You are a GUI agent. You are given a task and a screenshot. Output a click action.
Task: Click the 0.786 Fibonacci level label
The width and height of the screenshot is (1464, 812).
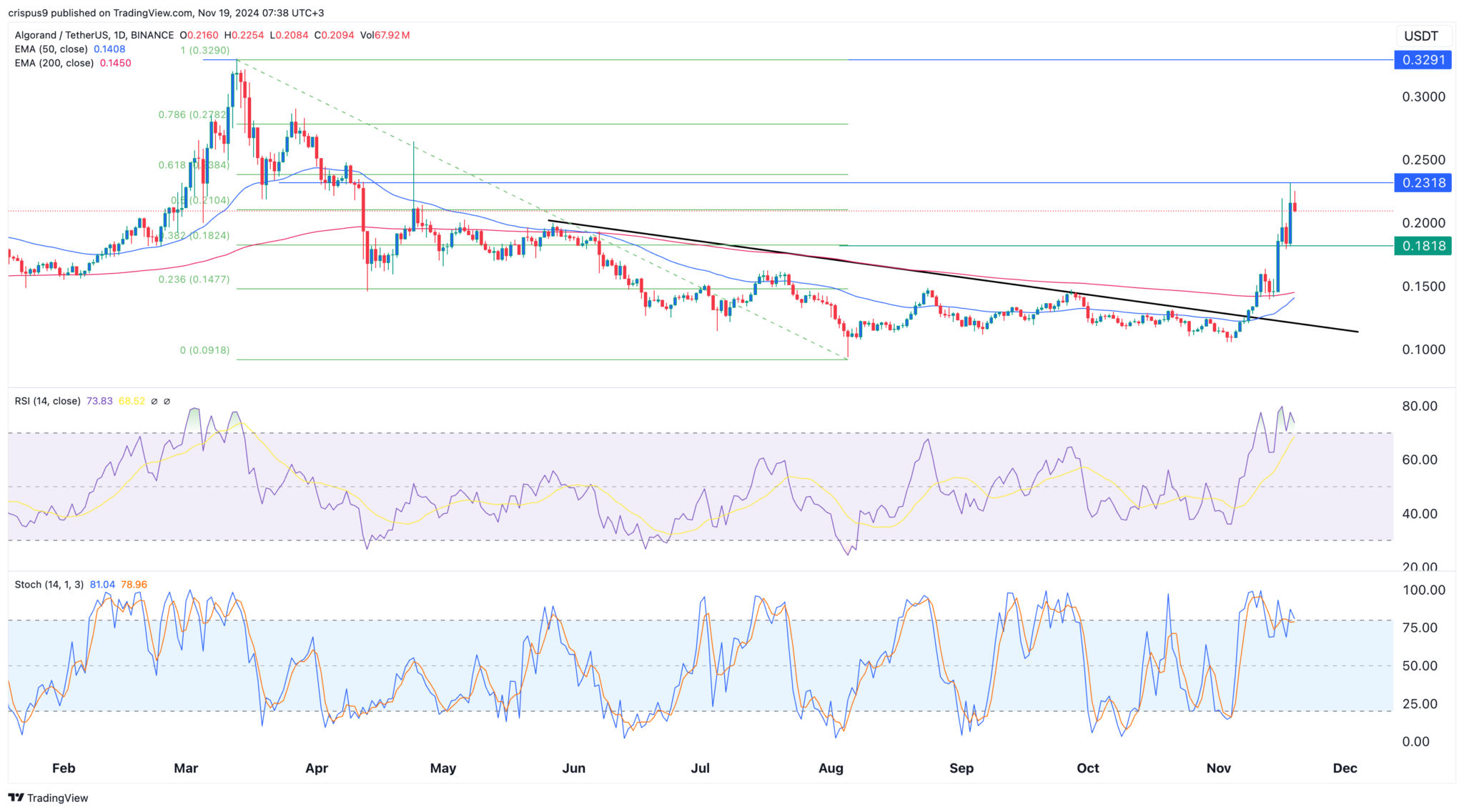[x=192, y=114]
